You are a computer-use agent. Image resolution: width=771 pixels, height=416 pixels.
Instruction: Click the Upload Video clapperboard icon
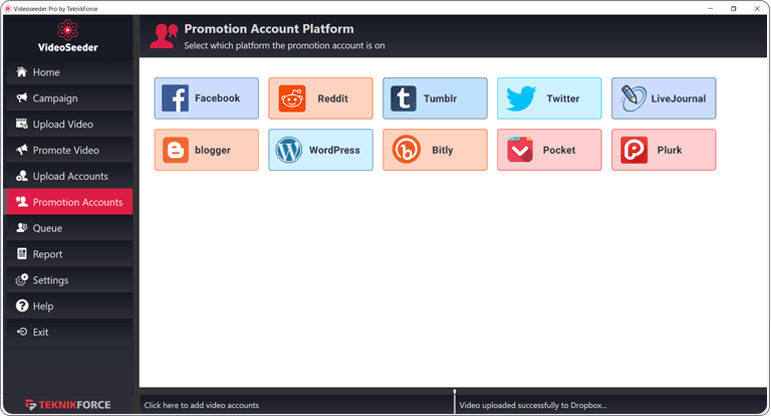22,123
